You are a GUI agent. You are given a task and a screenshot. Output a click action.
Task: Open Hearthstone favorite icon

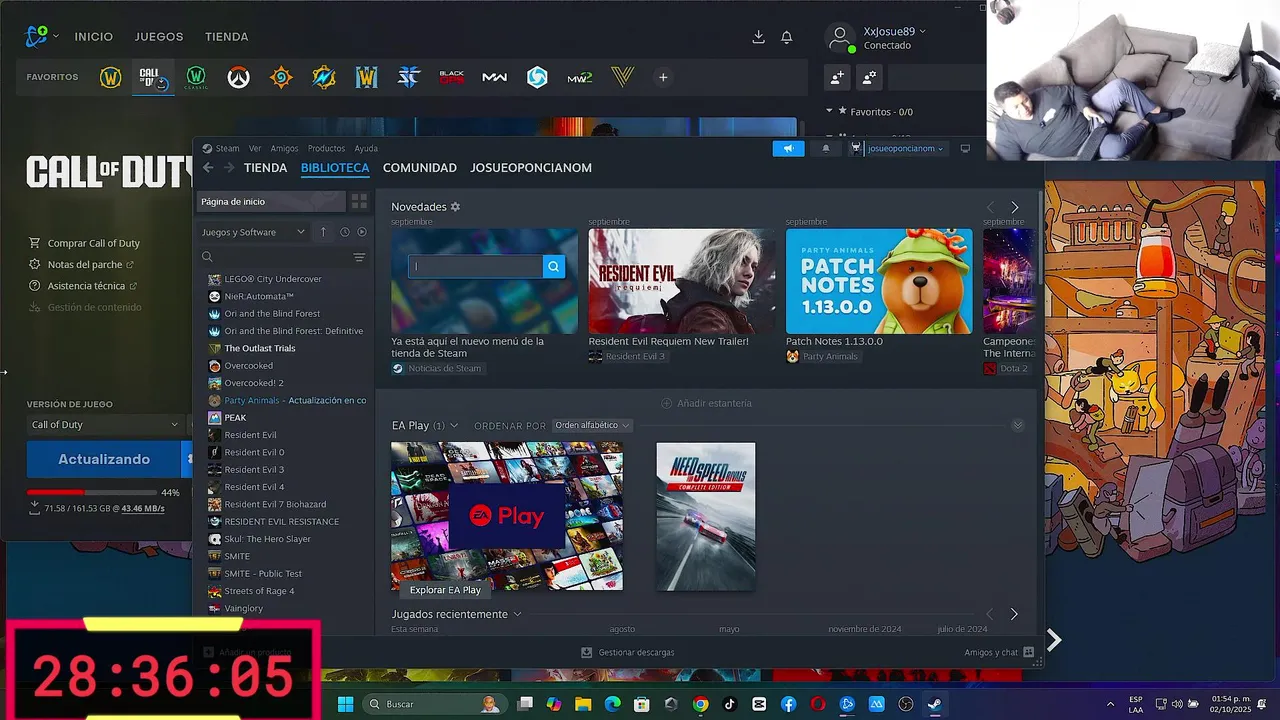click(281, 77)
